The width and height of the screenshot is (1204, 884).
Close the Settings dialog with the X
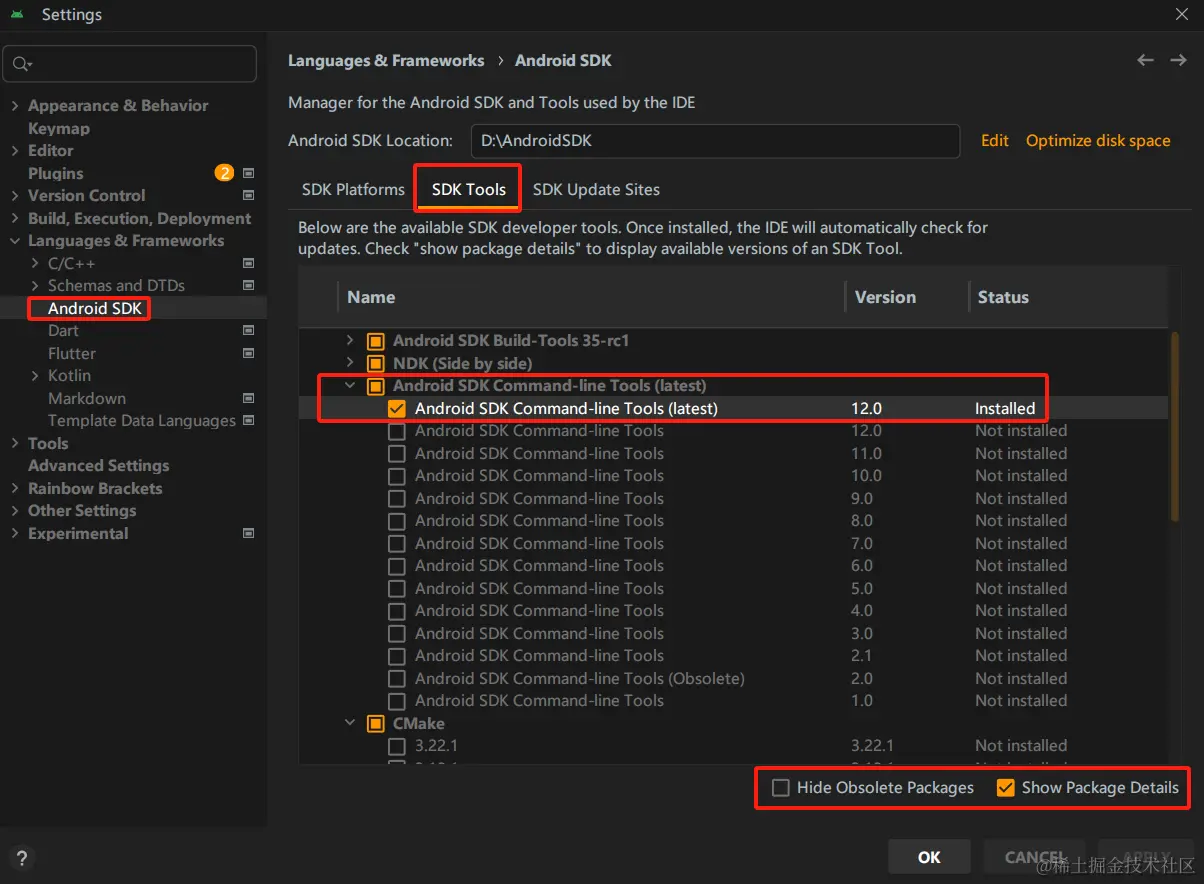pos(1181,14)
